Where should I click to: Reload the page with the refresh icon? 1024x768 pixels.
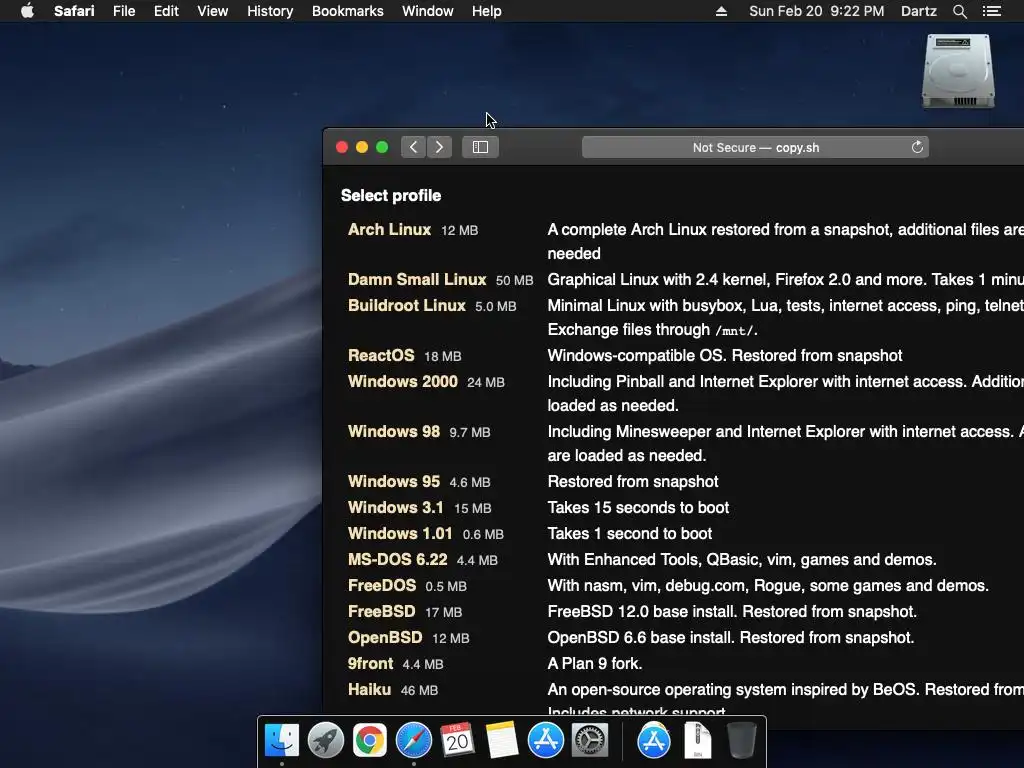tap(917, 147)
